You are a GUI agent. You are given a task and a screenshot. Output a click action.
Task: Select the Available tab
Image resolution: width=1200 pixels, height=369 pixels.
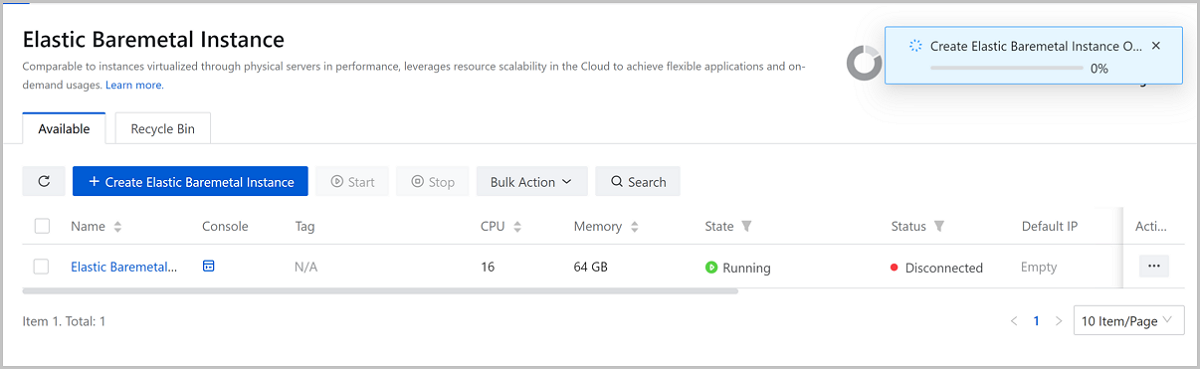(x=64, y=129)
